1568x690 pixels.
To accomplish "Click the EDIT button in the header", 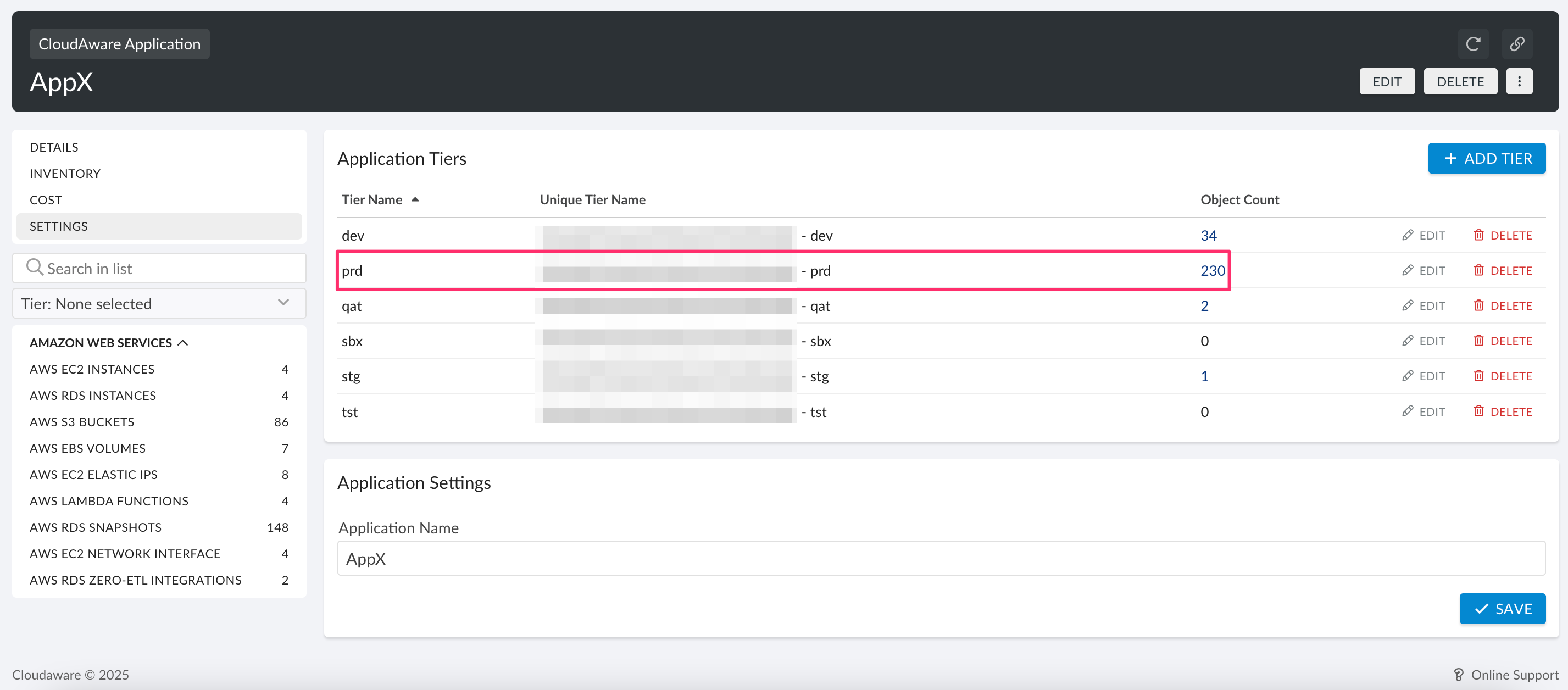I will (x=1387, y=81).
